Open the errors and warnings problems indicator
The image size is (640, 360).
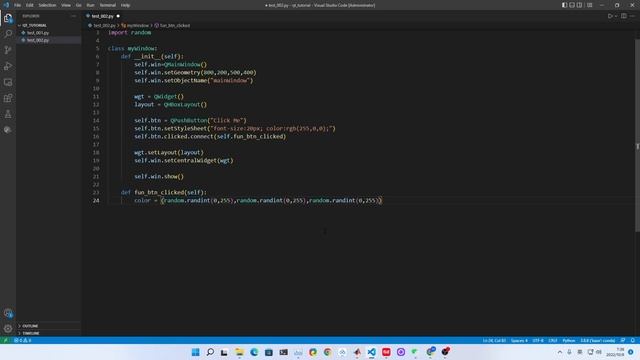coord(22,340)
